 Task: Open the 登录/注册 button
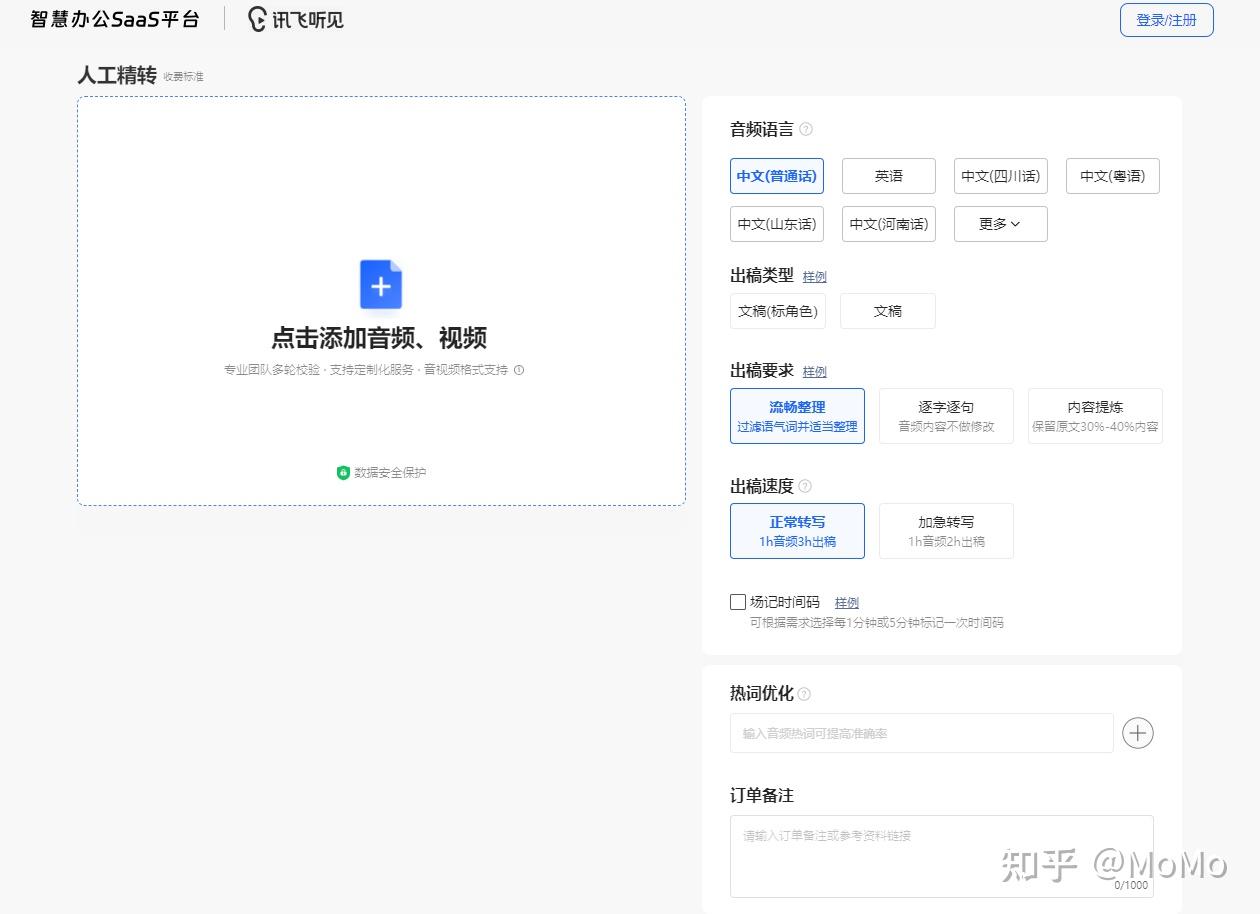1167,20
